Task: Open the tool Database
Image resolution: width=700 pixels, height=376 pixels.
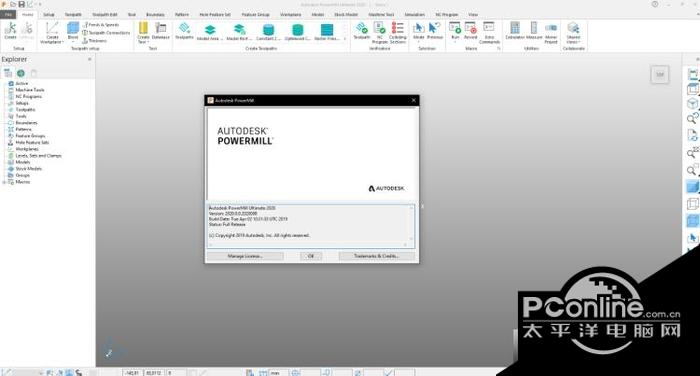Action: click(161, 30)
